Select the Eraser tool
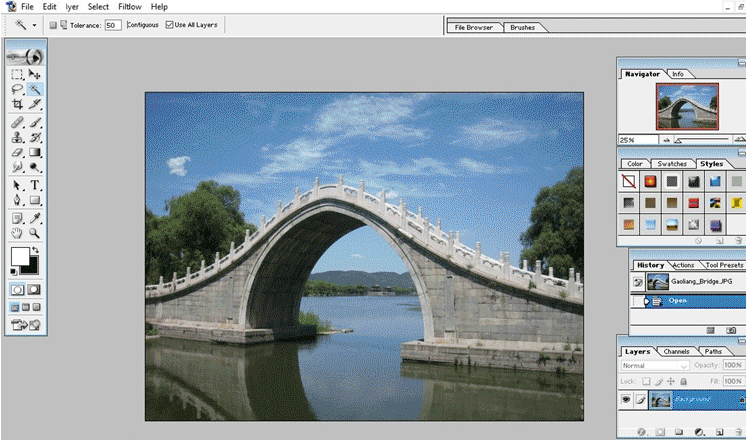 pyautogui.click(x=17, y=153)
